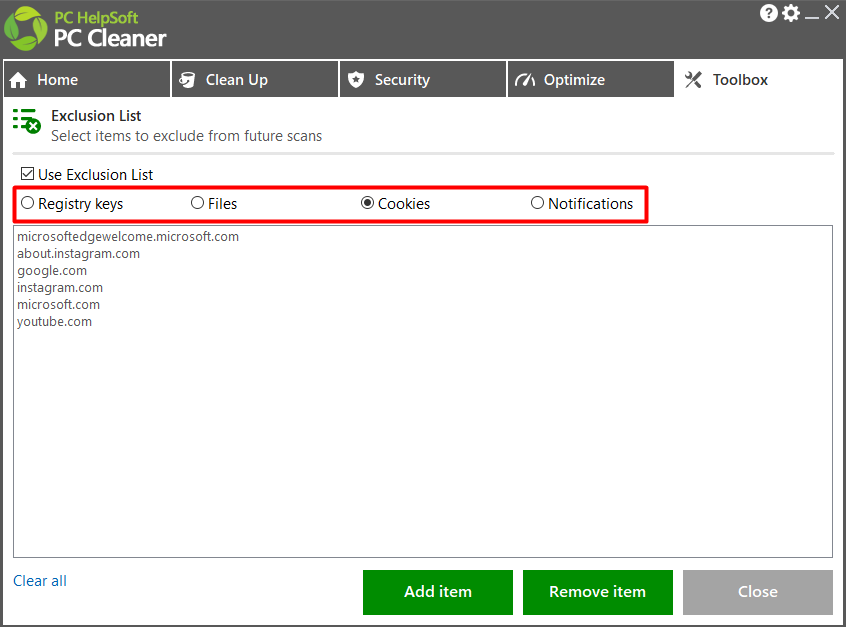The width and height of the screenshot is (846, 627).
Task: Choose the Files radio option
Action: click(x=197, y=203)
